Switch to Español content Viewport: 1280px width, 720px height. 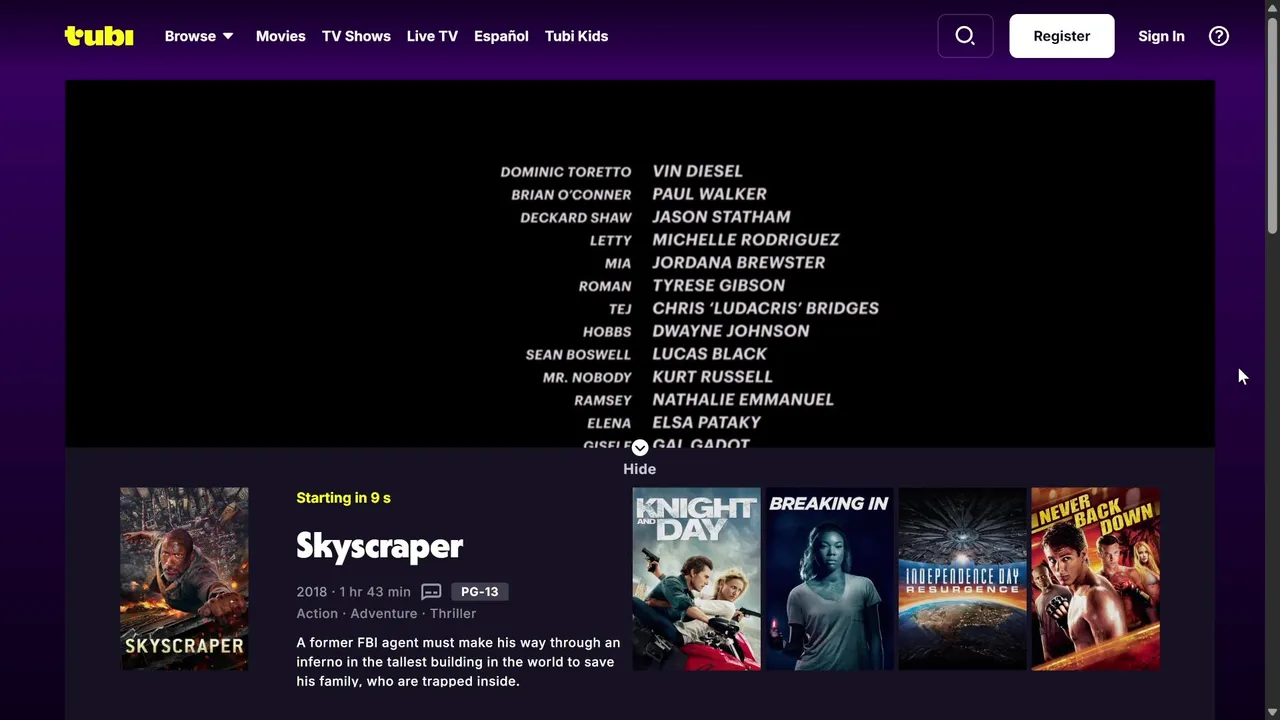(501, 36)
